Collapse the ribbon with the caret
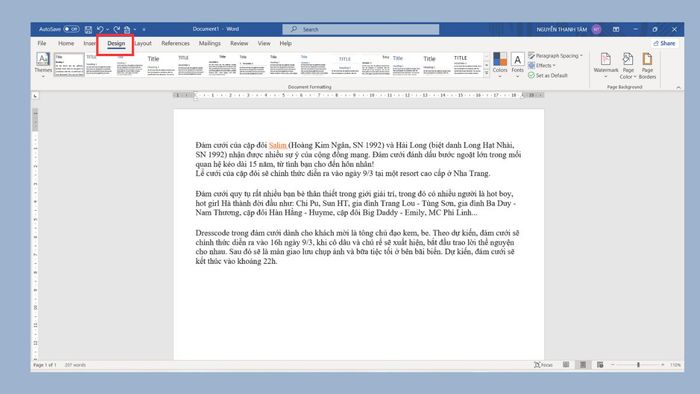This screenshot has width=700, height=394. pos(679,87)
